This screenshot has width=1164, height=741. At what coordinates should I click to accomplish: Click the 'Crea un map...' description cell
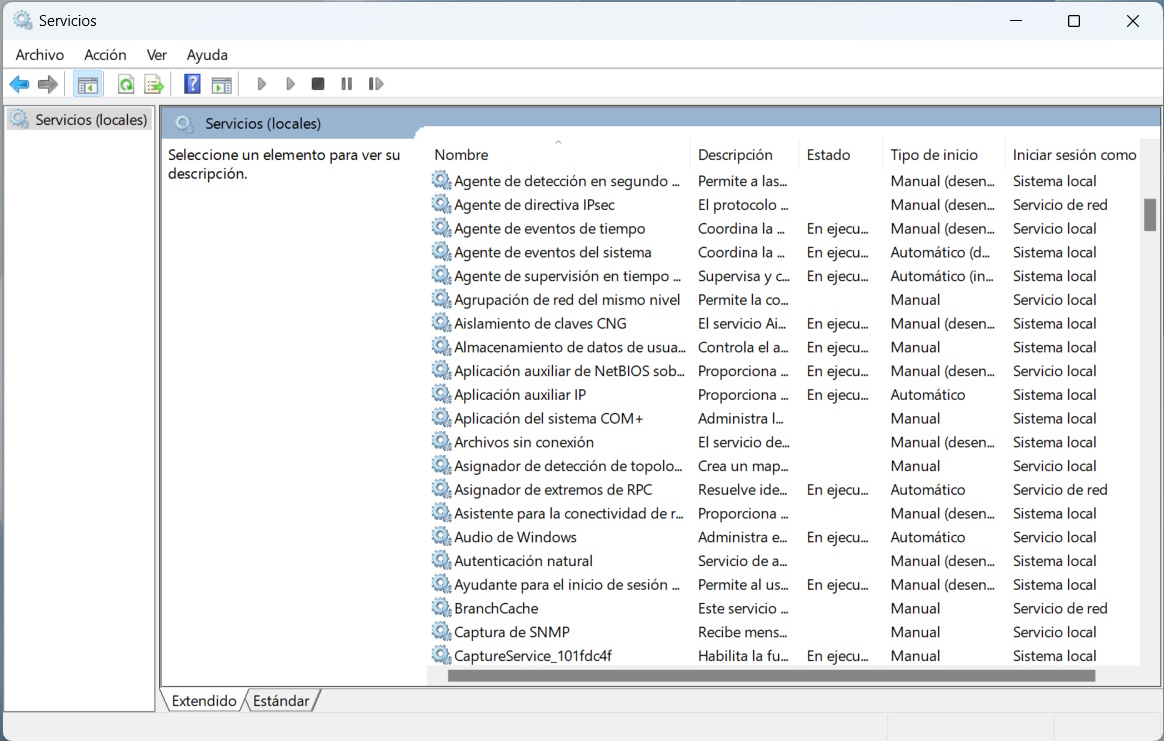(x=743, y=466)
